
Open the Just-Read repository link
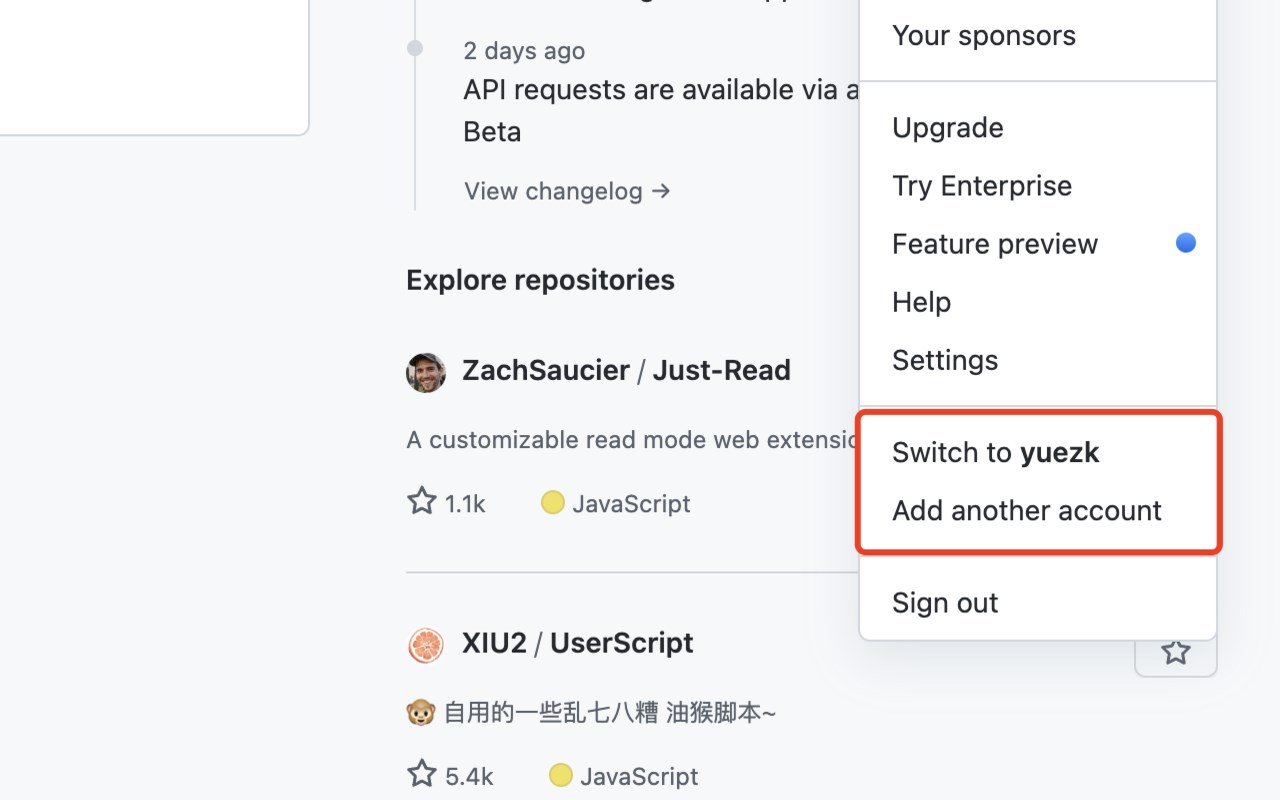[722, 371]
